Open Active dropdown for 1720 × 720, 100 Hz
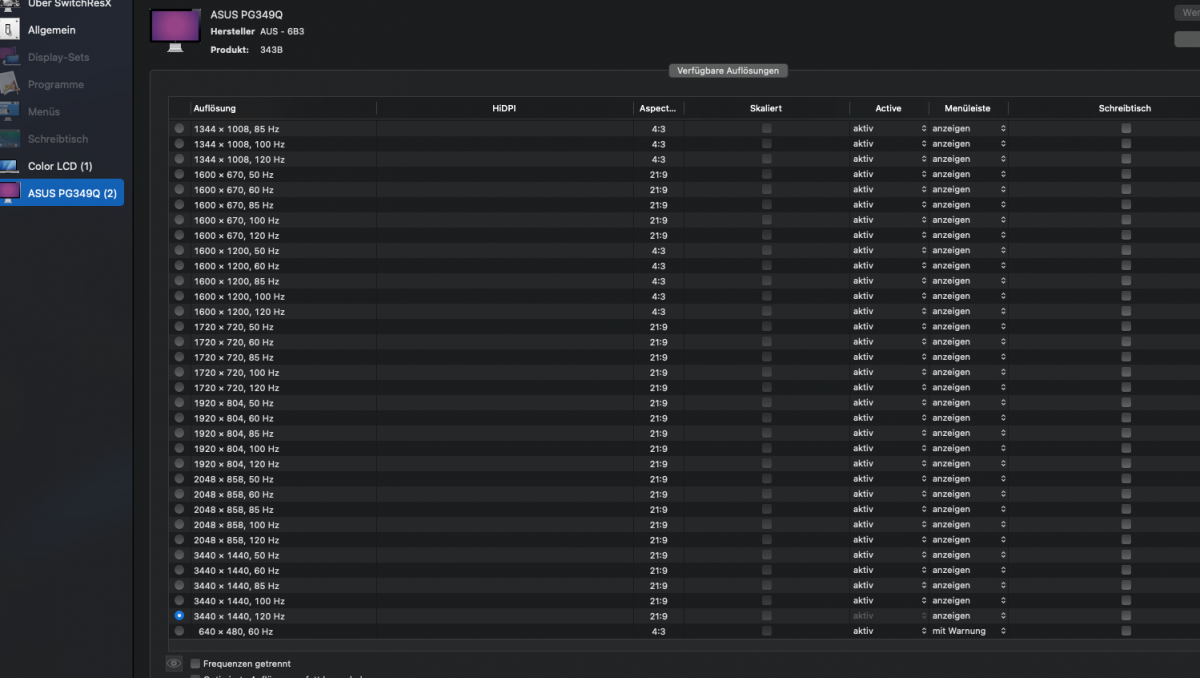Image resolution: width=1200 pixels, height=678 pixels. [x=889, y=372]
